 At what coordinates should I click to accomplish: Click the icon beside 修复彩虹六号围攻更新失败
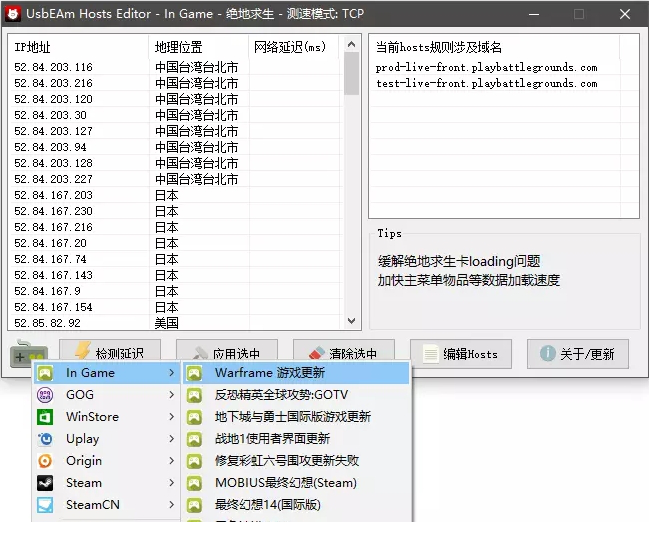point(194,461)
